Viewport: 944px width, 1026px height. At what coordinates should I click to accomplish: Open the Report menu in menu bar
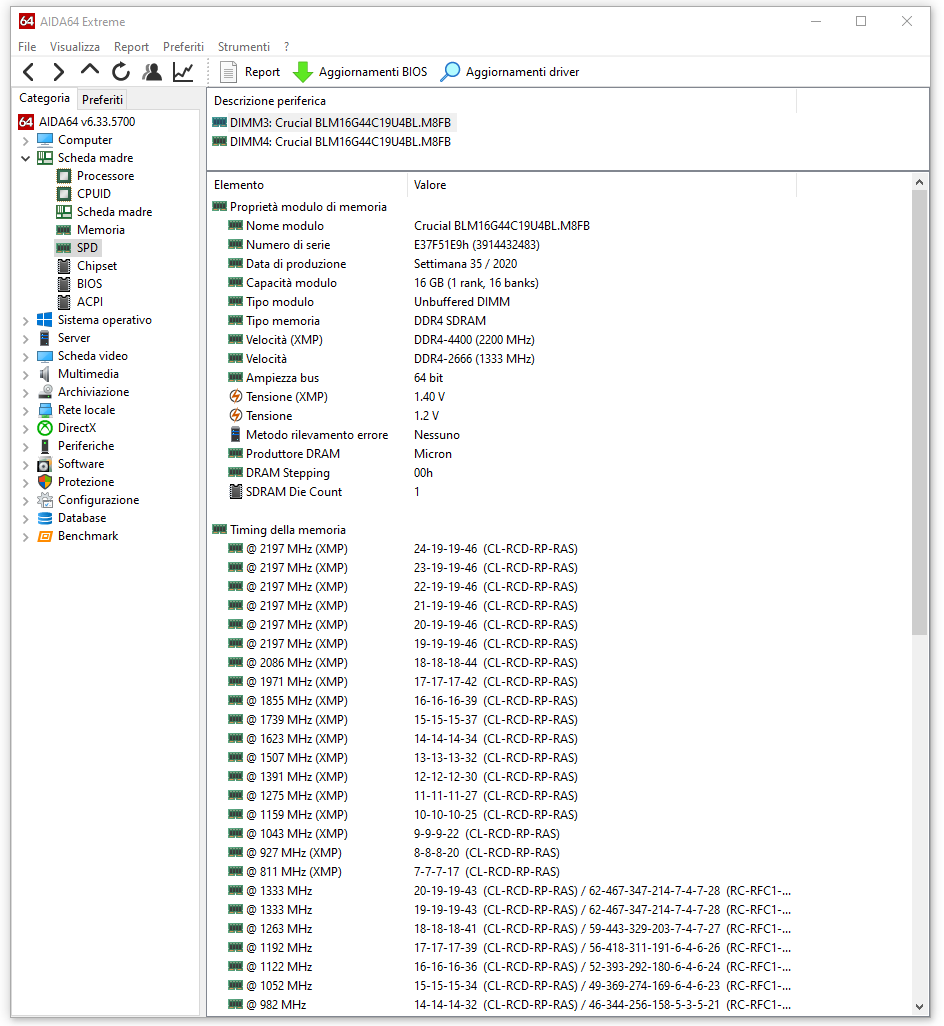coord(131,47)
